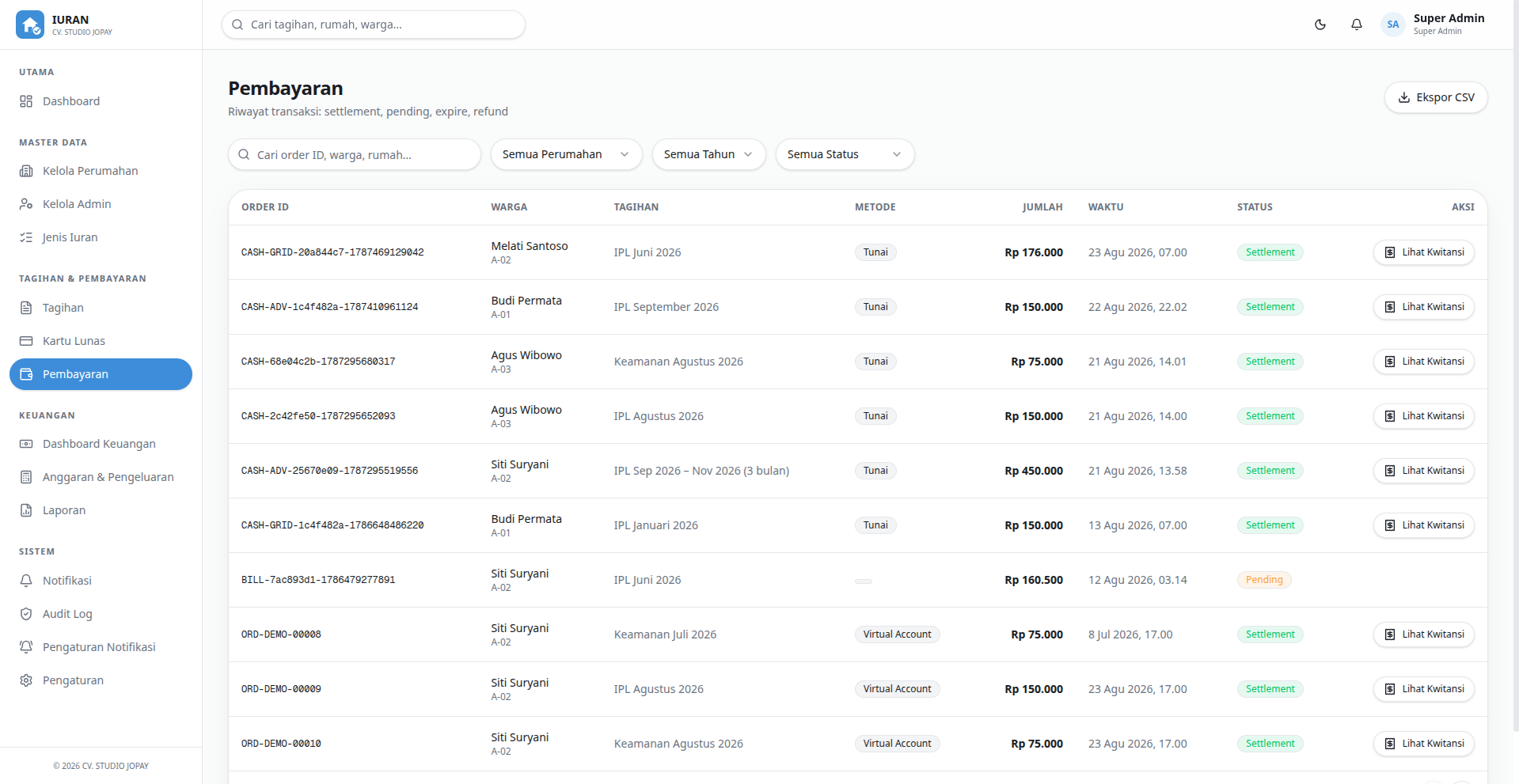Click the order ID search input

(x=355, y=154)
